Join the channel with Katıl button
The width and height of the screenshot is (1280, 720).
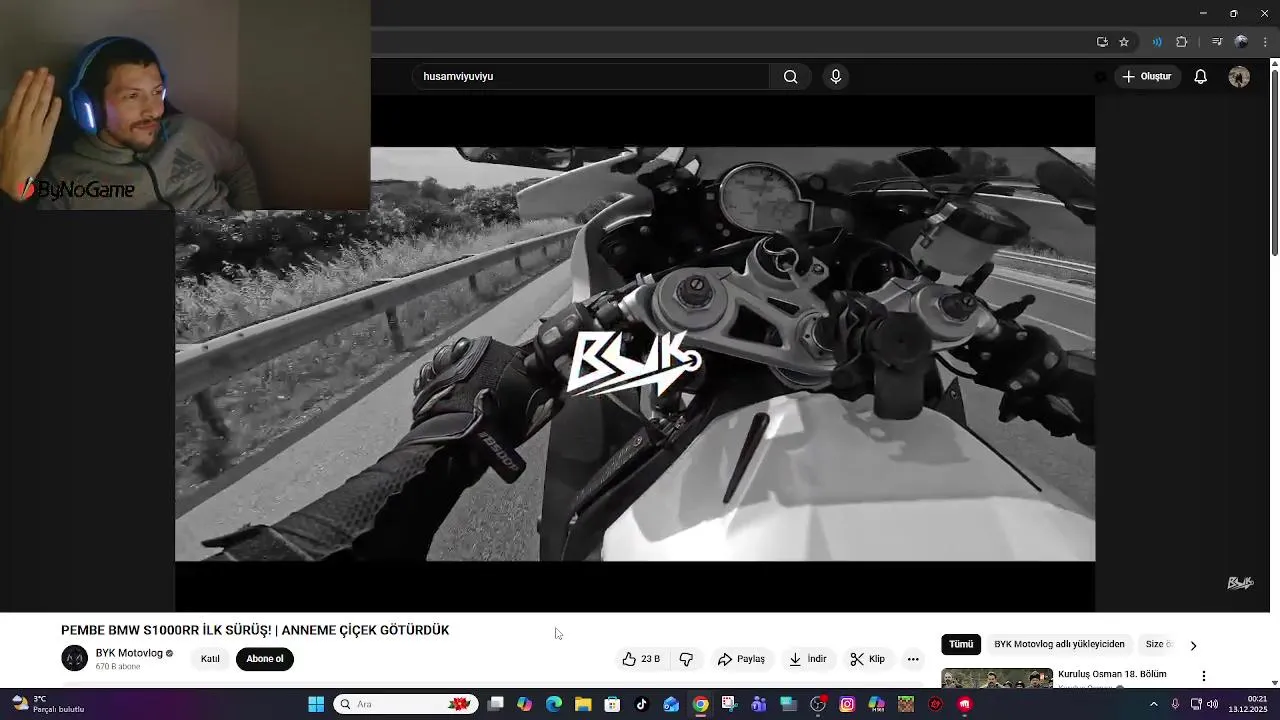[x=210, y=659]
